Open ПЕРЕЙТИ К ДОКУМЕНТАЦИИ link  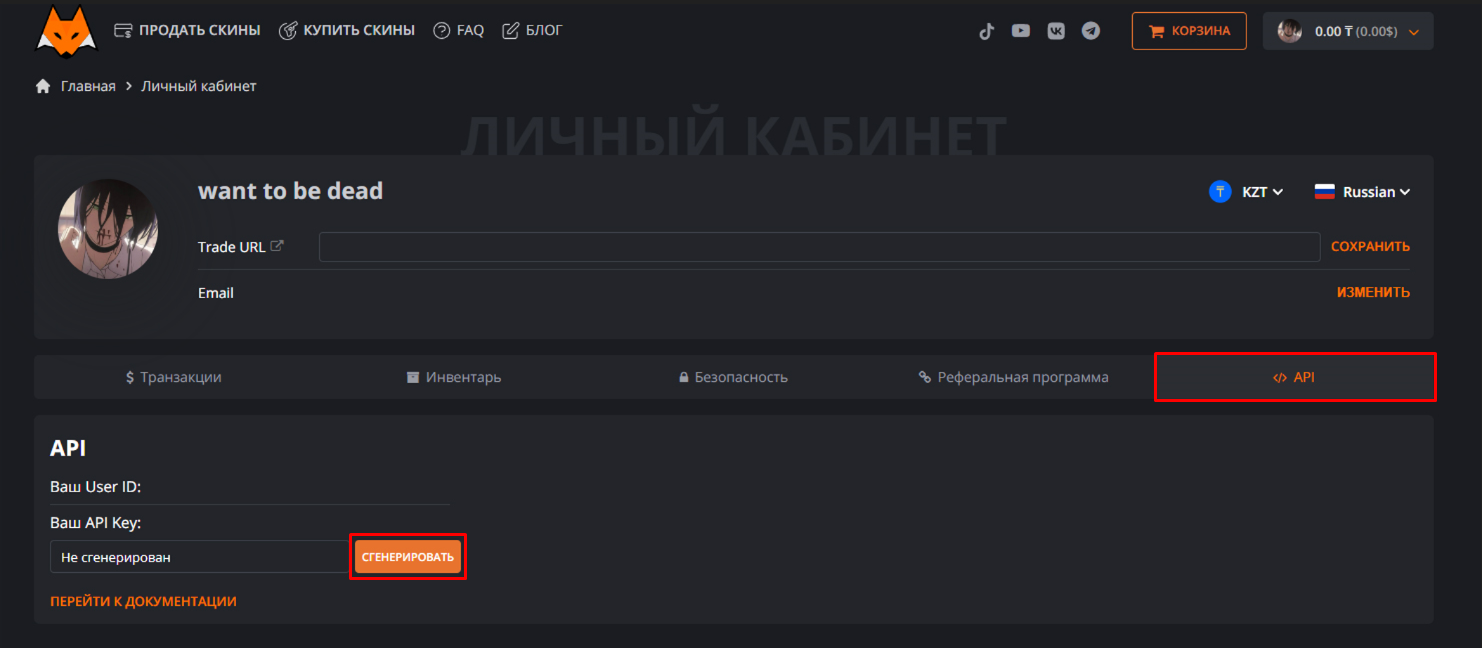(x=143, y=601)
